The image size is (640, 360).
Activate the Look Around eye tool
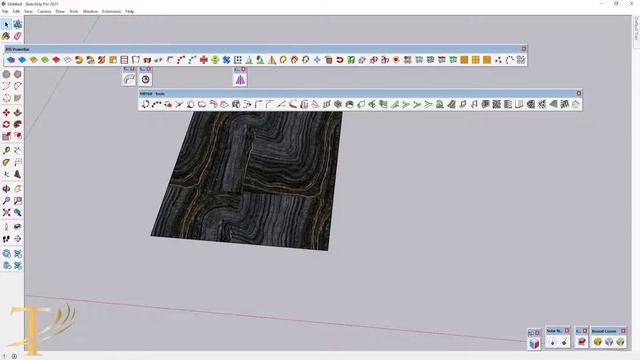click(x=18, y=227)
